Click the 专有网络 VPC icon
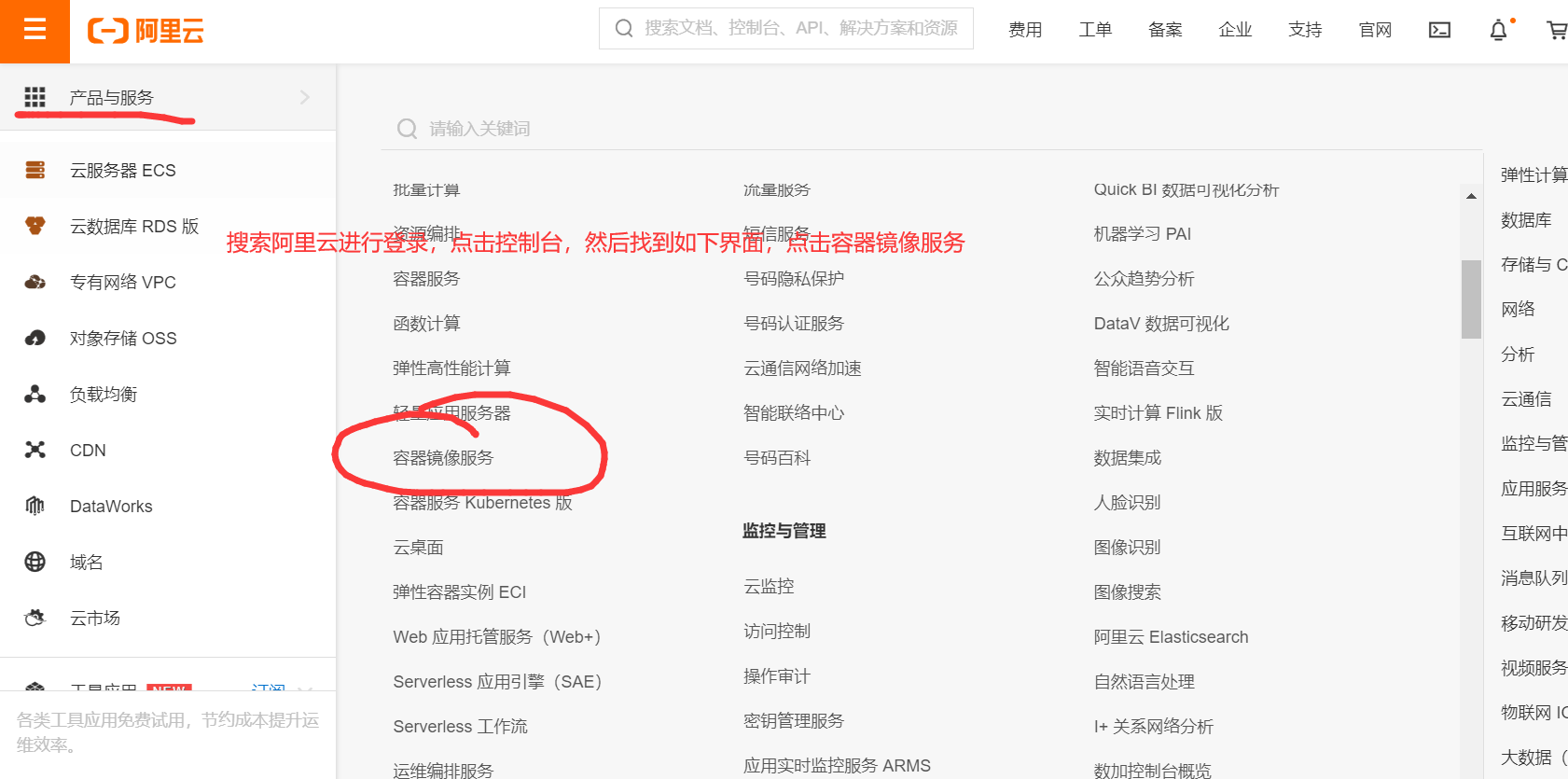 (35, 282)
